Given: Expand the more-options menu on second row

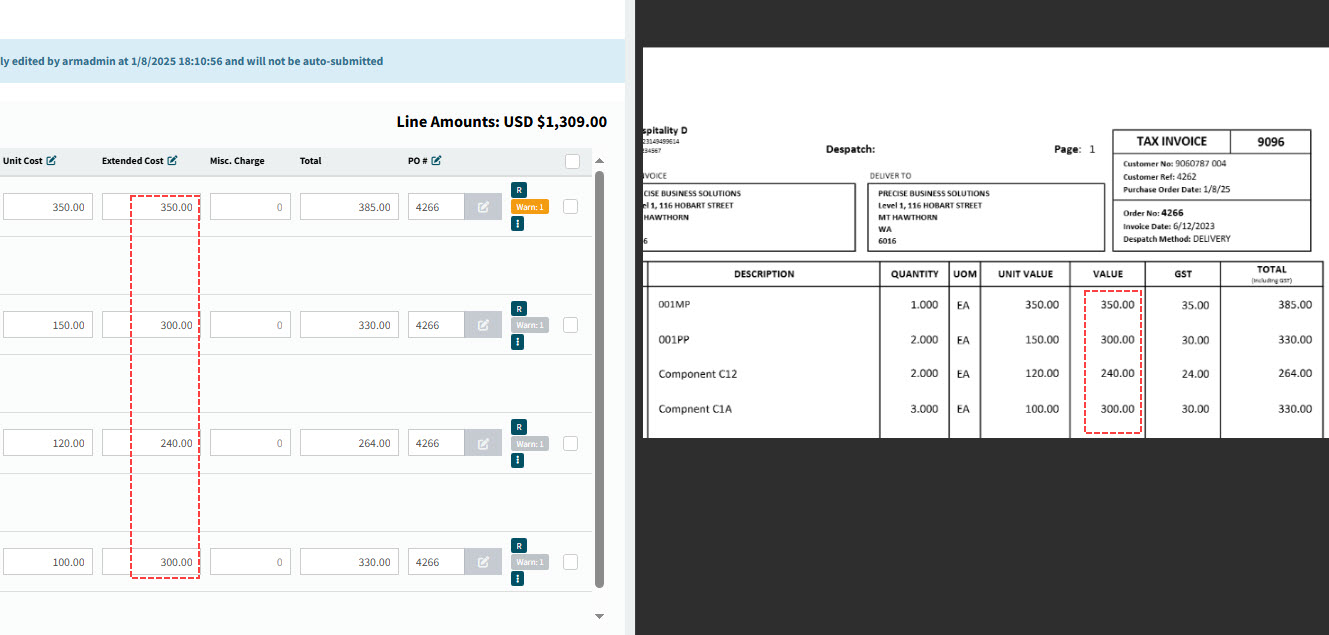Looking at the screenshot, I should click(x=518, y=342).
